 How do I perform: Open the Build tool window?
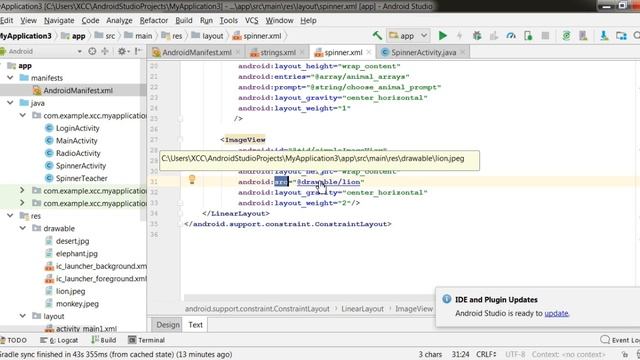104,340
